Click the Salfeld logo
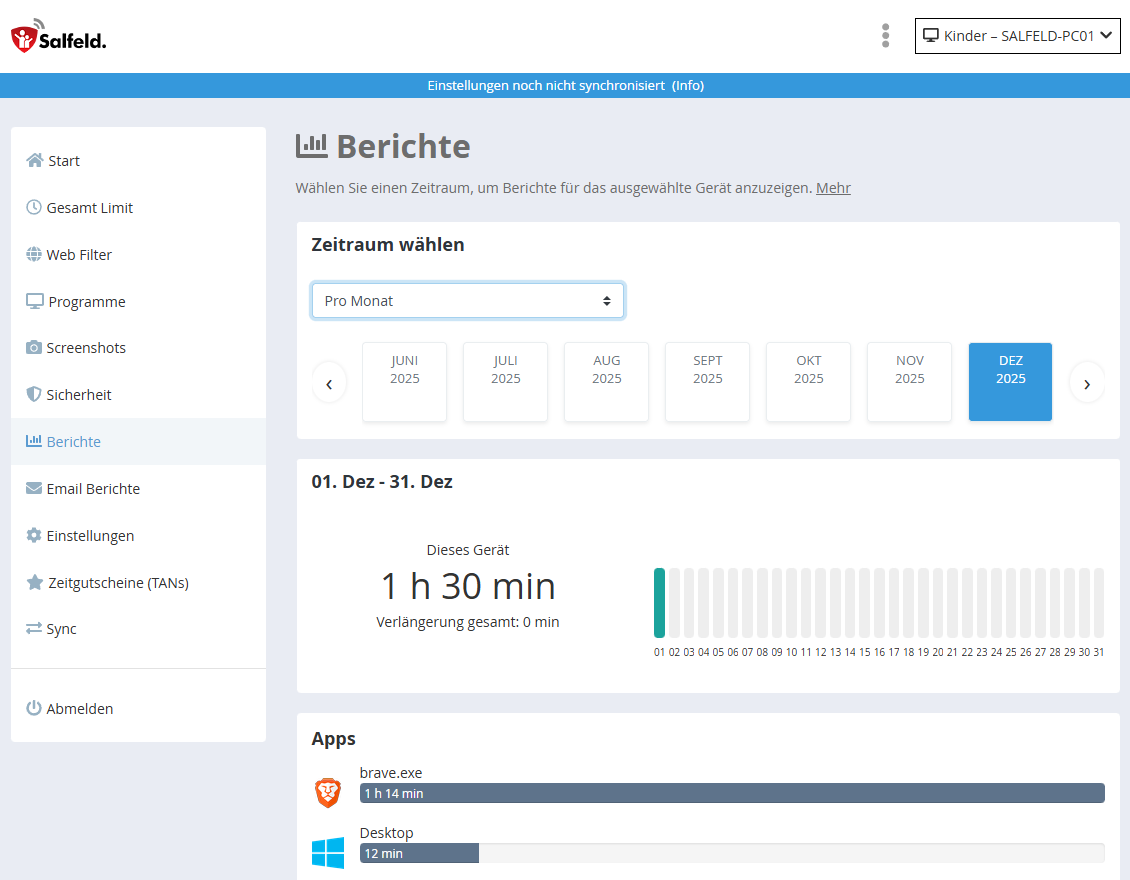 (x=58, y=36)
